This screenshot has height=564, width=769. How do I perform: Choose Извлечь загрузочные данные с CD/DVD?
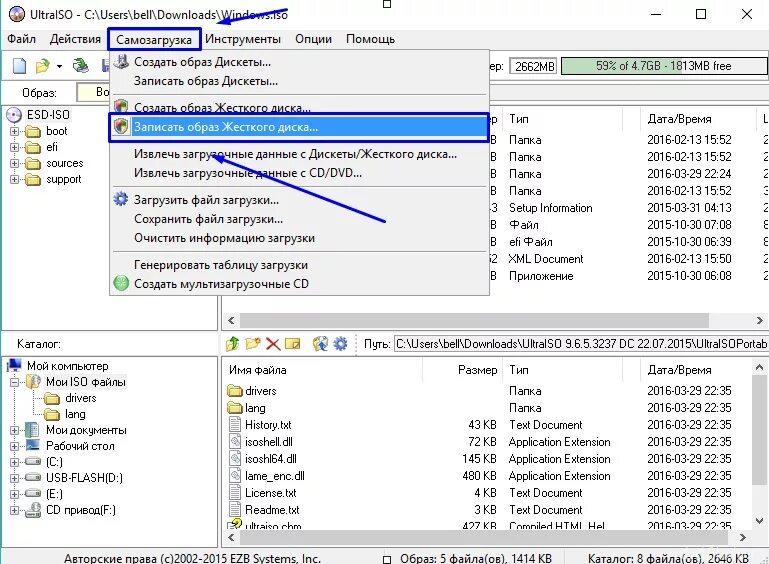tap(299, 173)
